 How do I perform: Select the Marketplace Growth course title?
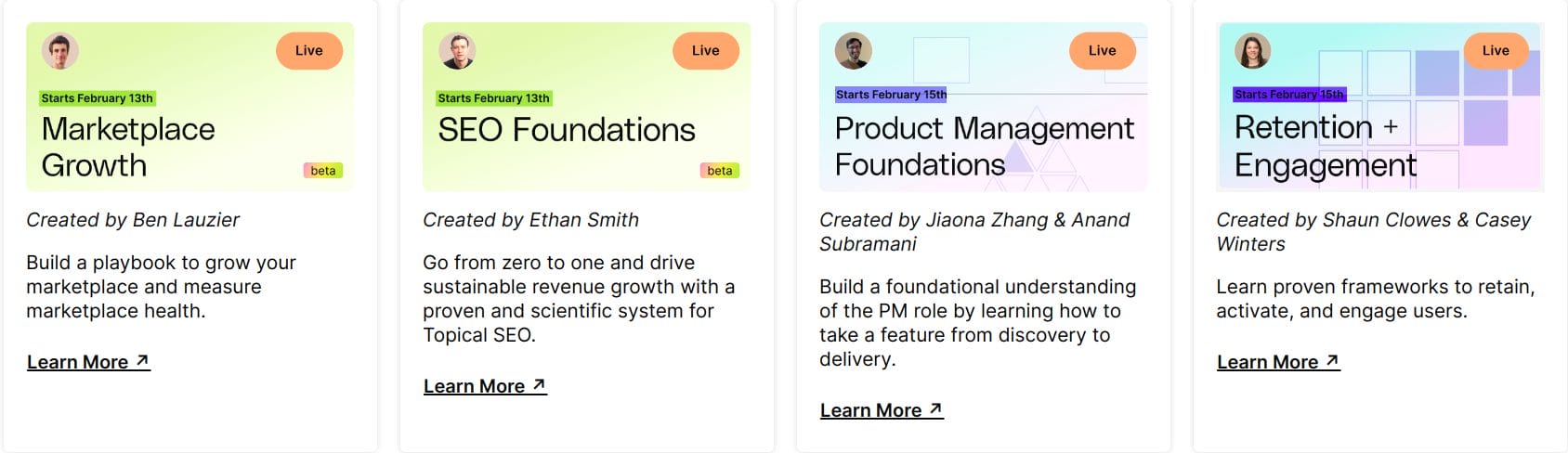pos(128,147)
